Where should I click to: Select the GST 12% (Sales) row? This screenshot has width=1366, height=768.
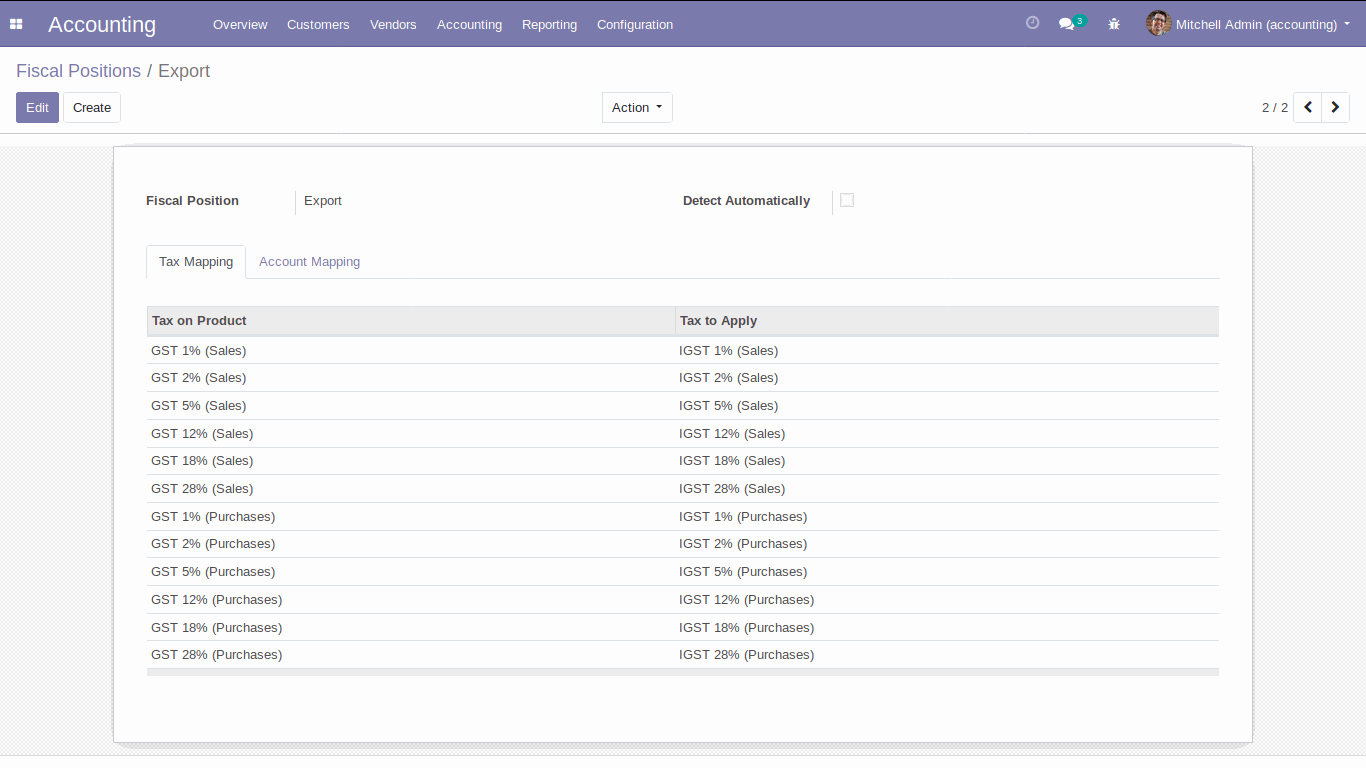click(683, 433)
